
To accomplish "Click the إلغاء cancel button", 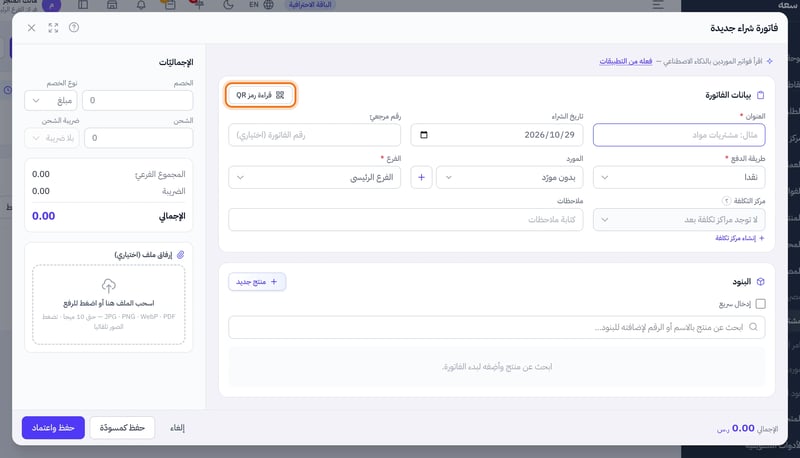I will coord(177,427).
